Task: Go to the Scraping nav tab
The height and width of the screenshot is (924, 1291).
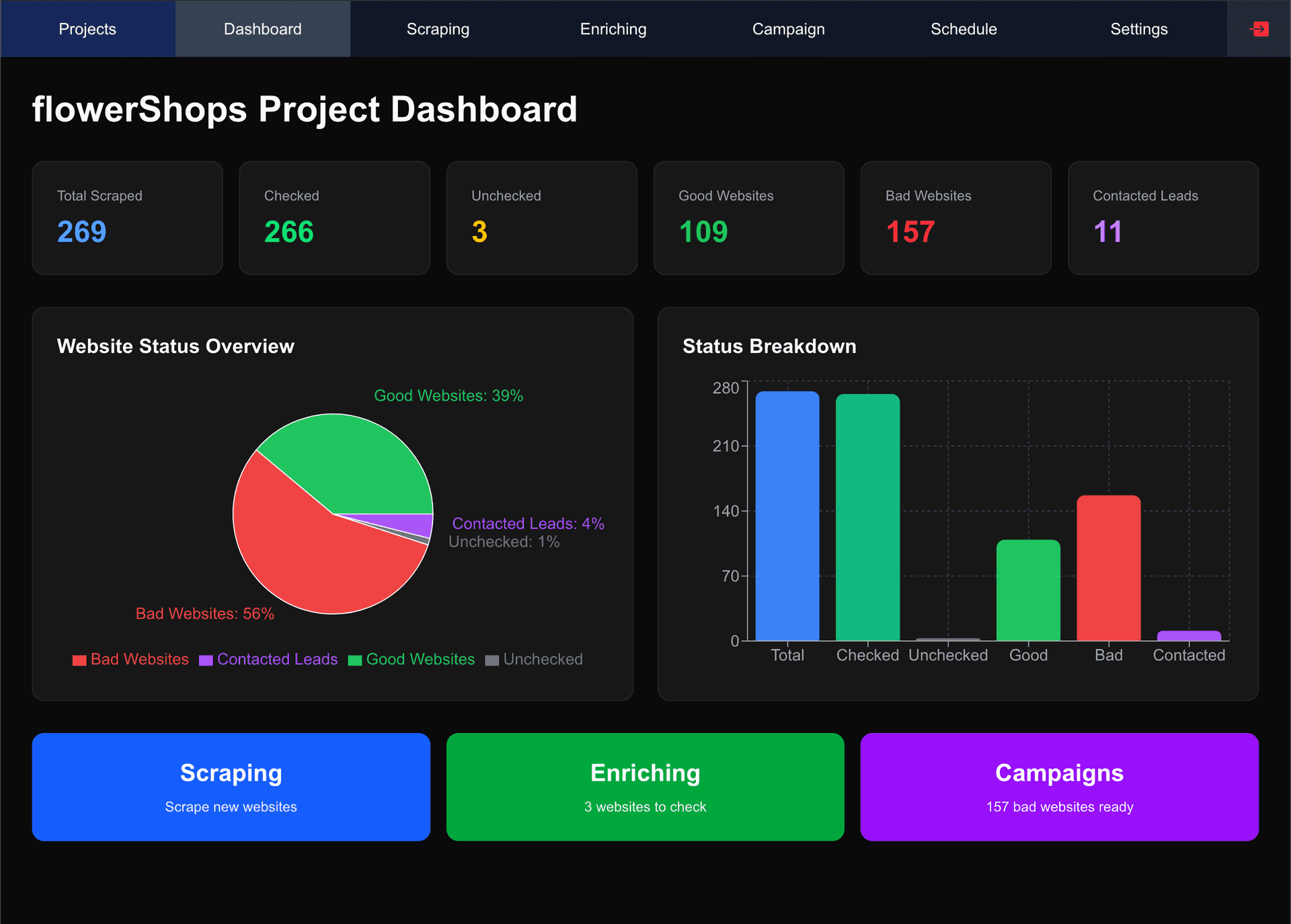Action: coord(438,29)
